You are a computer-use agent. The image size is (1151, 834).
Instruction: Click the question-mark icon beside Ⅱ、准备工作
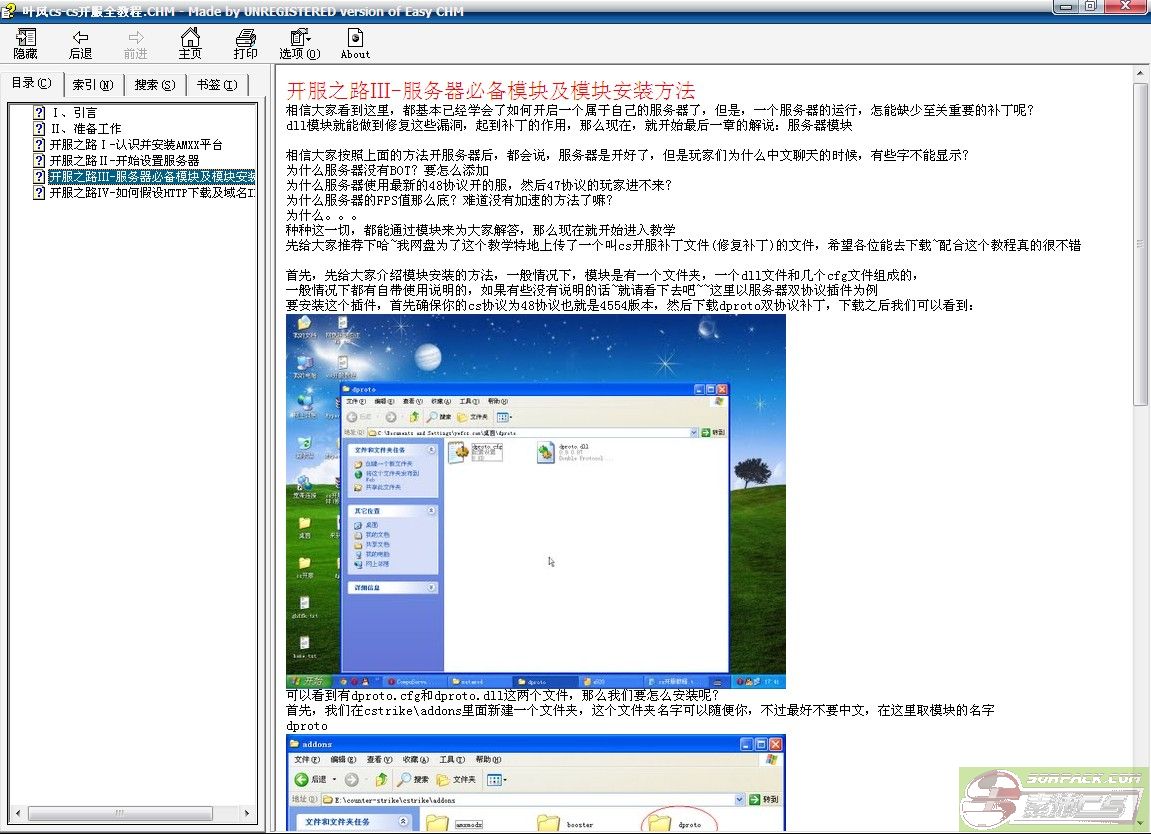pyautogui.click(x=40, y=129)
